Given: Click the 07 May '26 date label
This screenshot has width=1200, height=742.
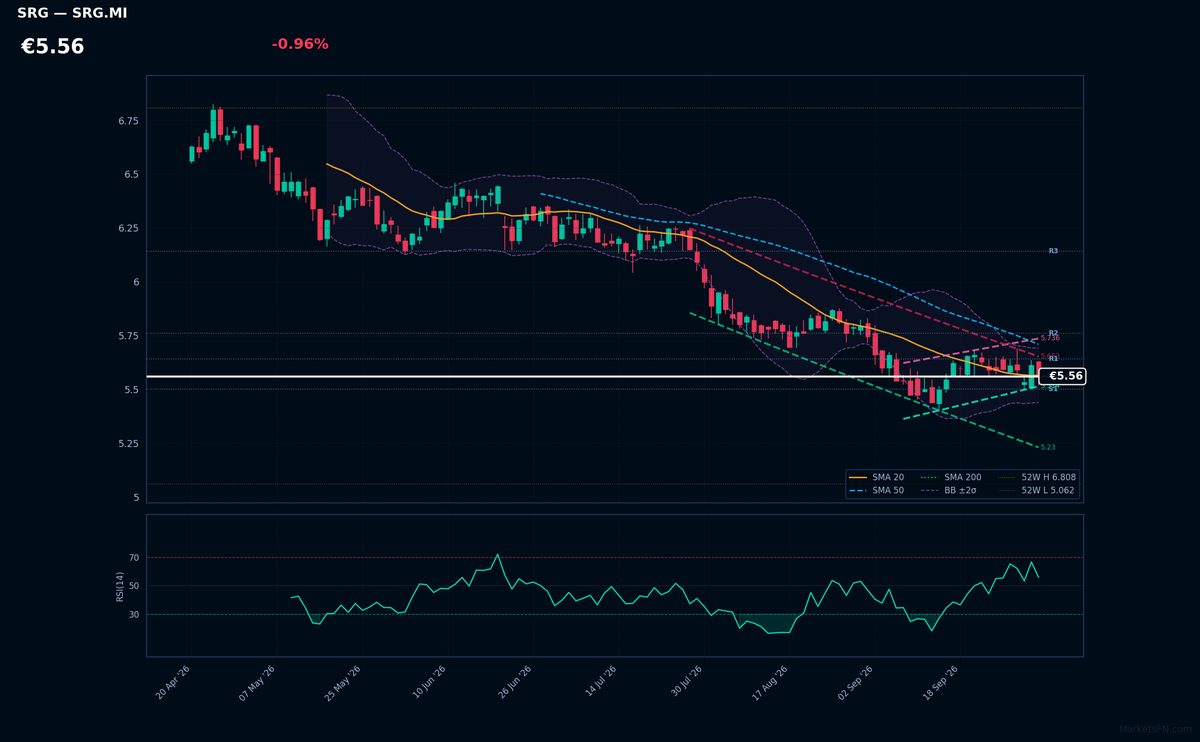Looking at the screenshot, I should 257,682.
